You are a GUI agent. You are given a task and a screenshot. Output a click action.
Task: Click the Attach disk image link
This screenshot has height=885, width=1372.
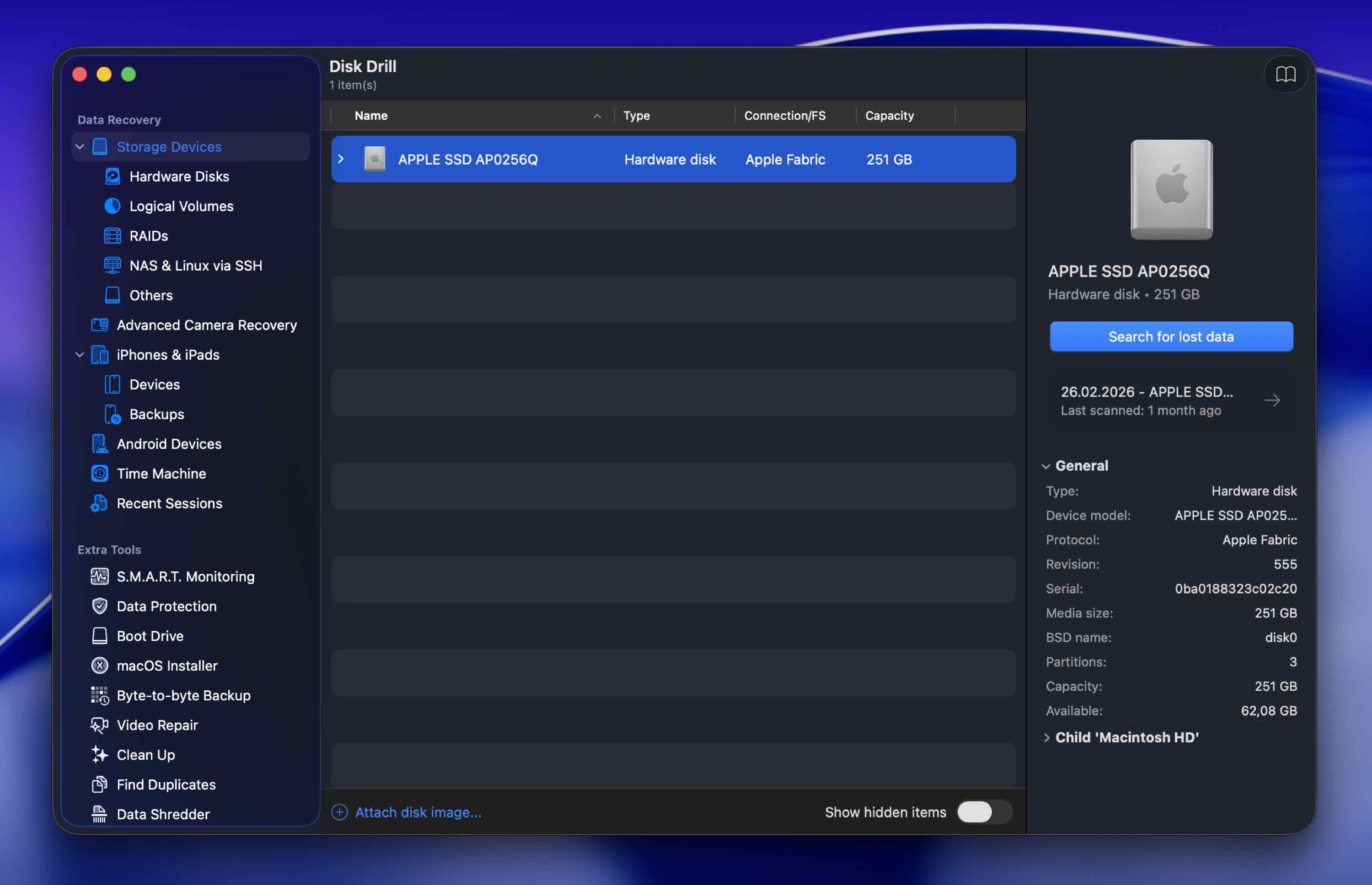(418, 812)
